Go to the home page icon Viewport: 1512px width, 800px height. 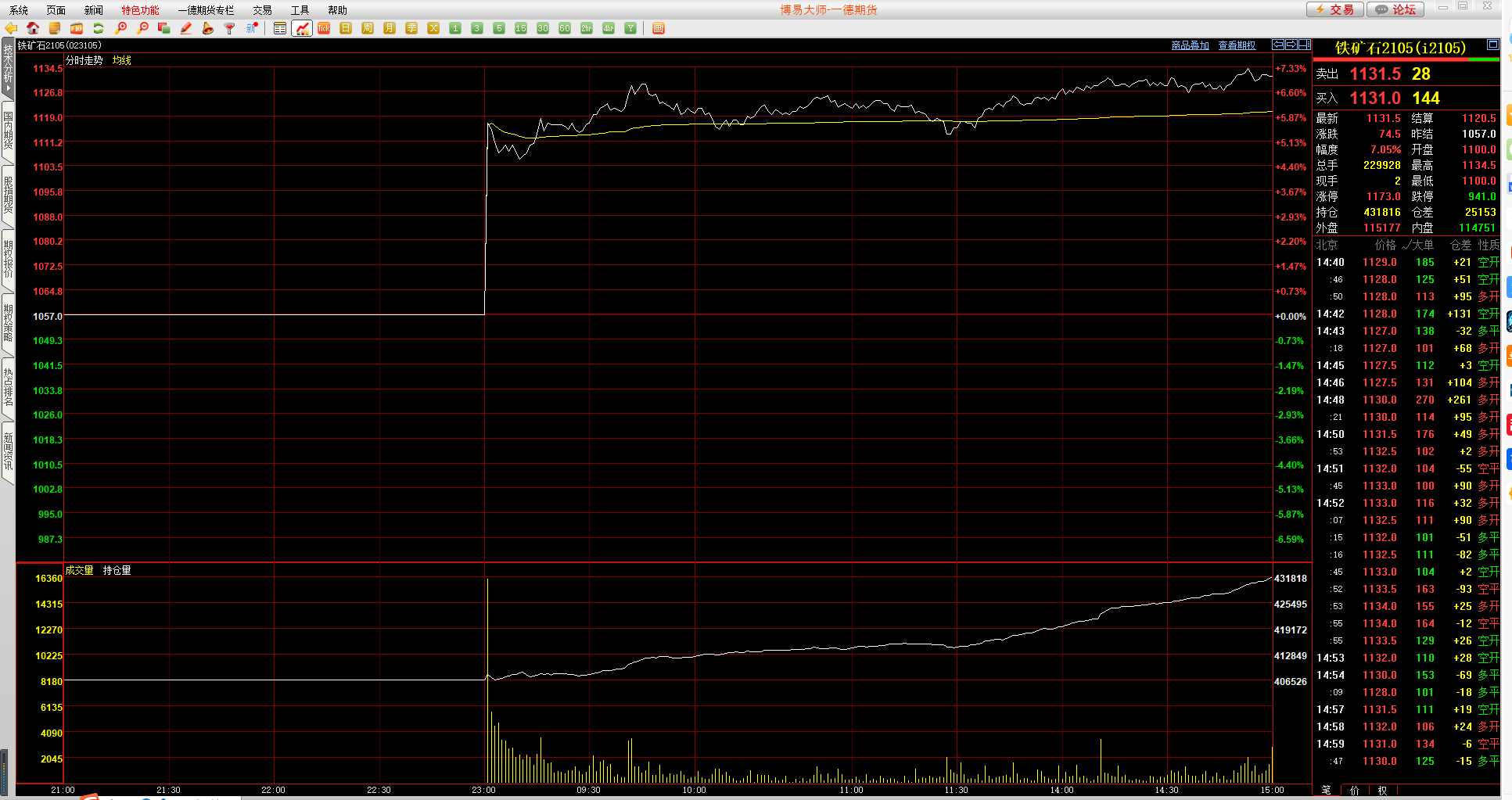33,28
